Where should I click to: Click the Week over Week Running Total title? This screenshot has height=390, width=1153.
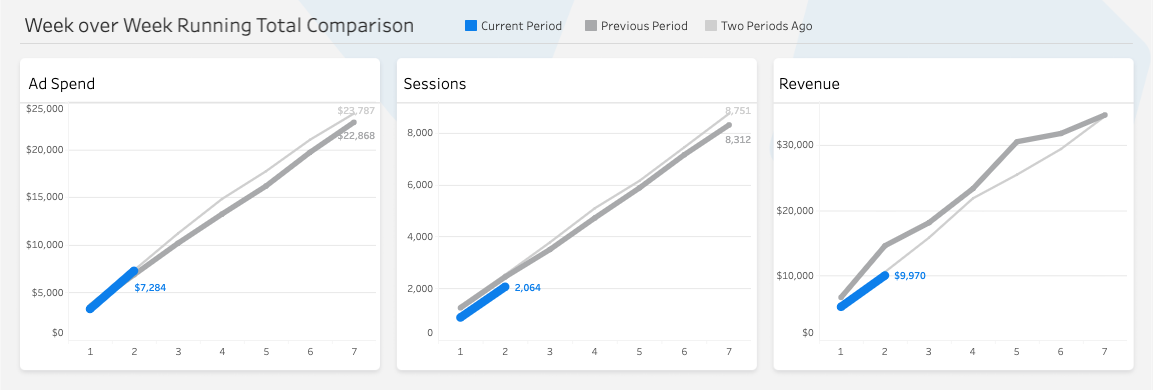[219, 26]
